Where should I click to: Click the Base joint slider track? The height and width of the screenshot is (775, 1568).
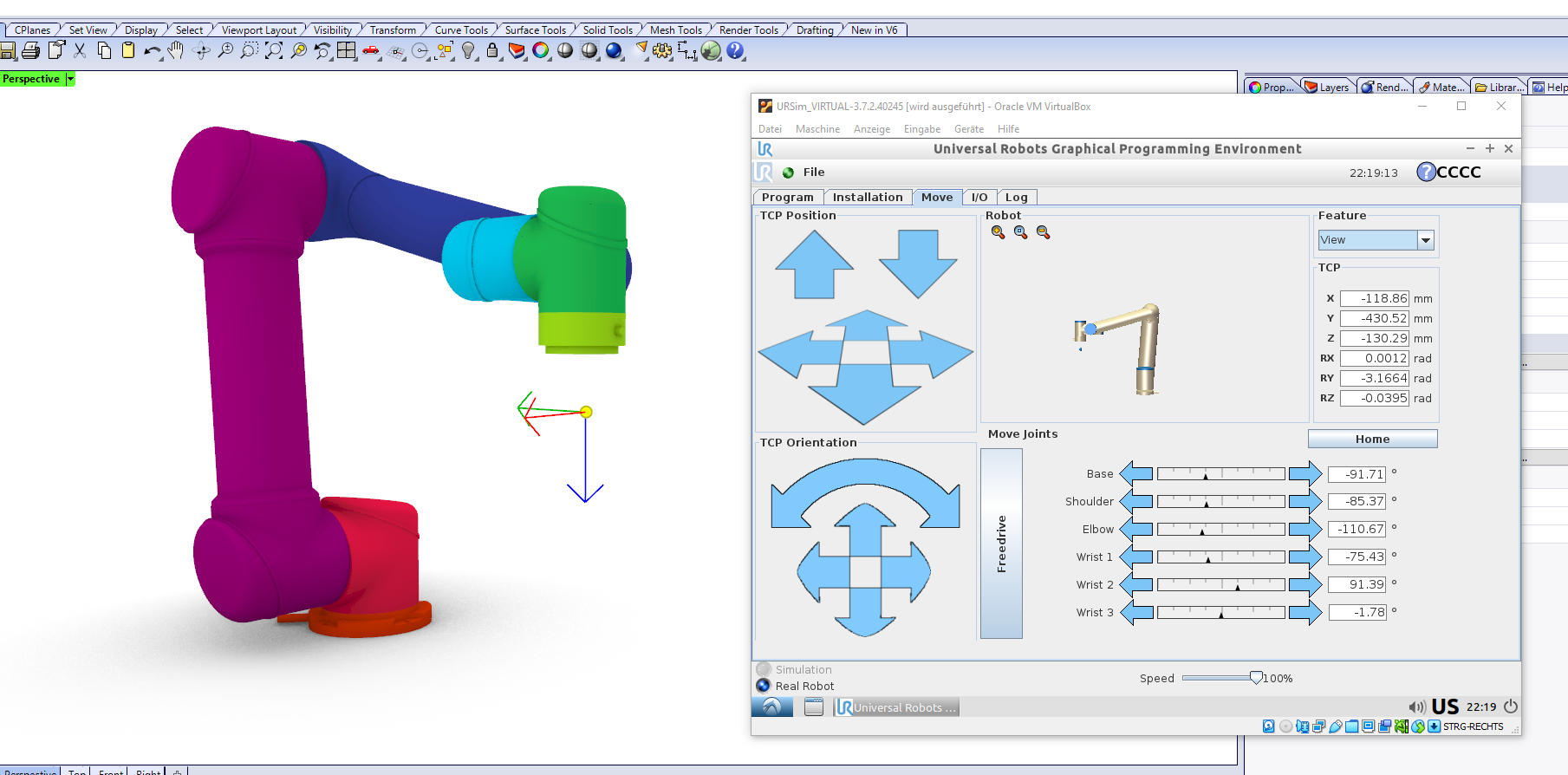[1220, 473]
